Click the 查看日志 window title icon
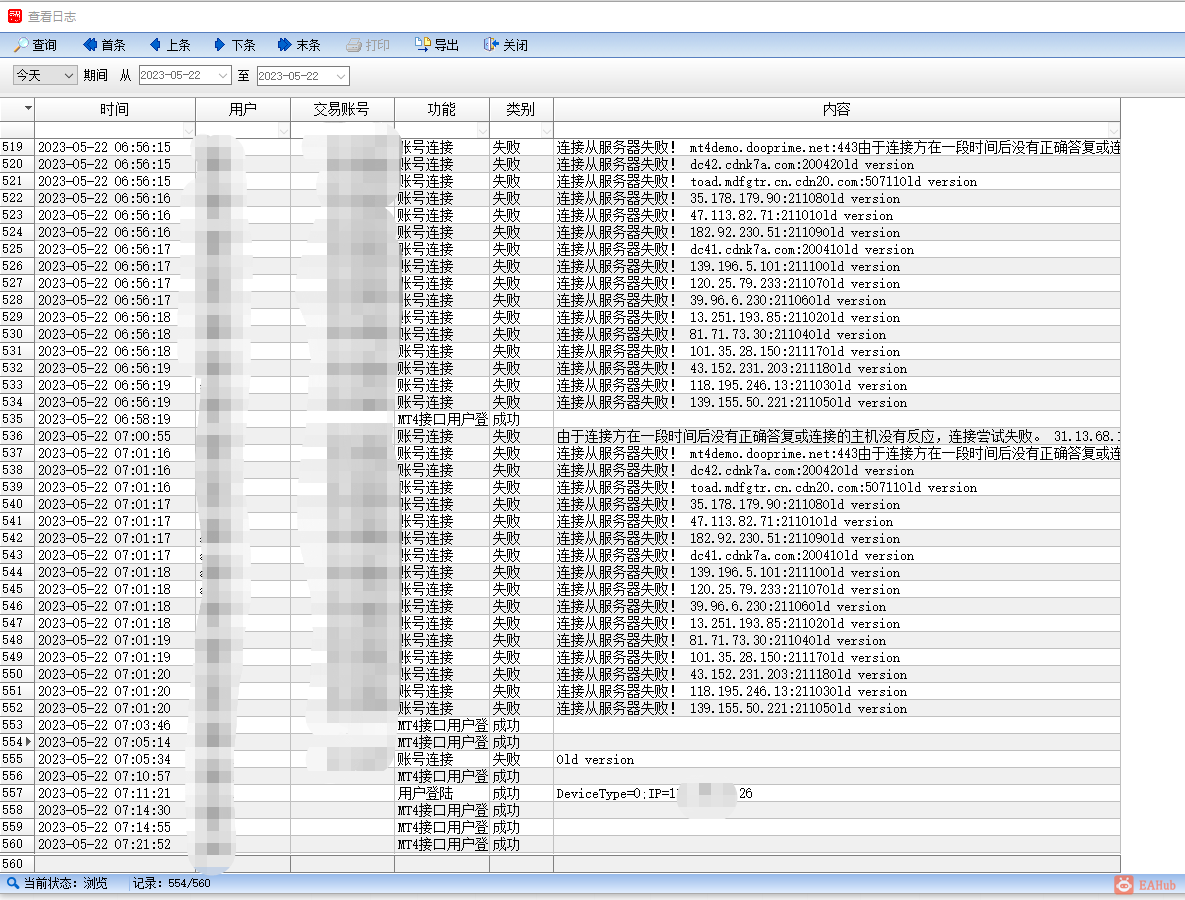This screenshot has height=900, width=1185. click(14, 16)
